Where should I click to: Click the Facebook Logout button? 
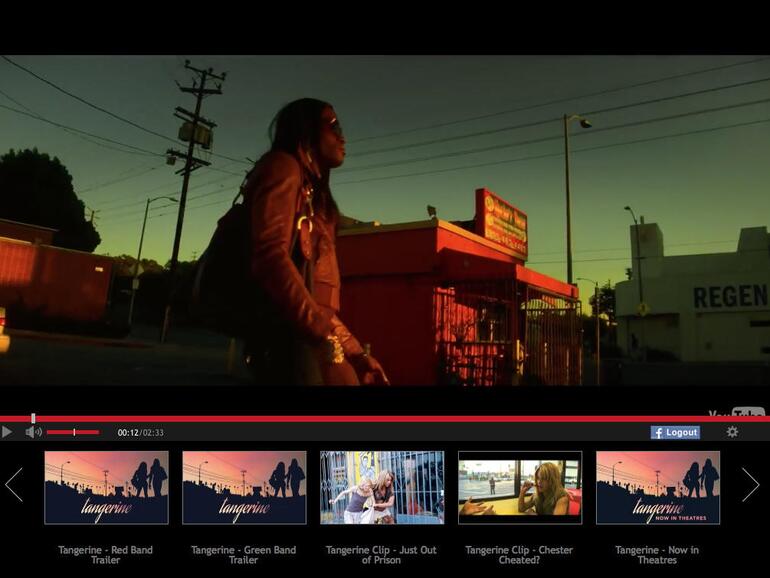675,432
